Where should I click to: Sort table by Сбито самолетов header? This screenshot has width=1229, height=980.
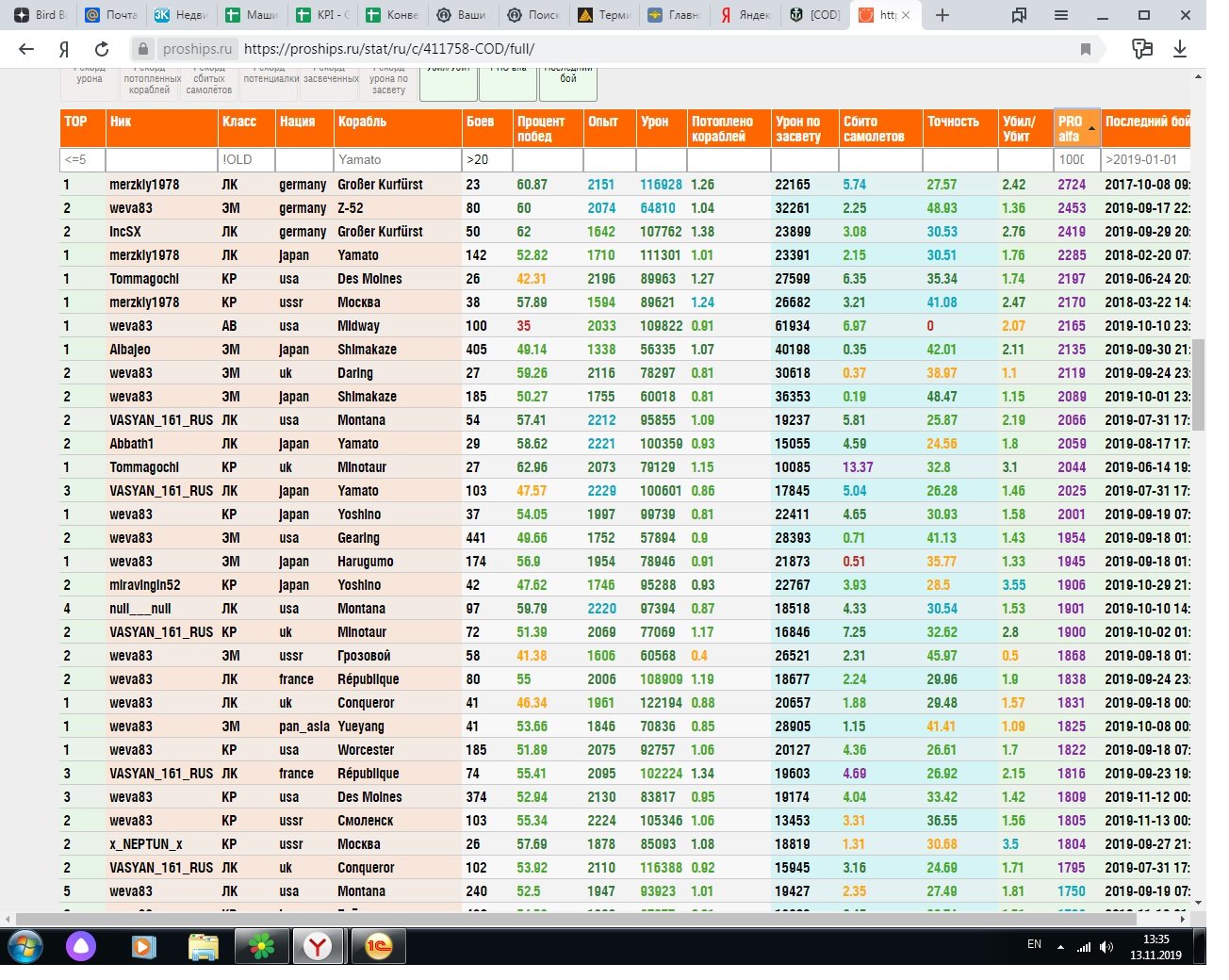[880, 128]
